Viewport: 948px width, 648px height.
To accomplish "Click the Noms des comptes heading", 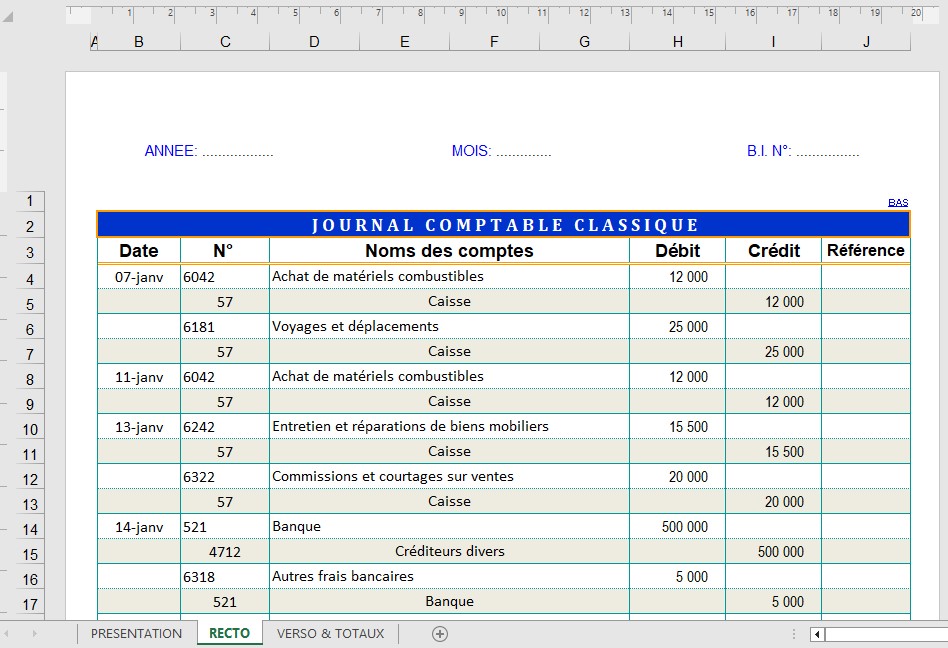I will (449, 250).
